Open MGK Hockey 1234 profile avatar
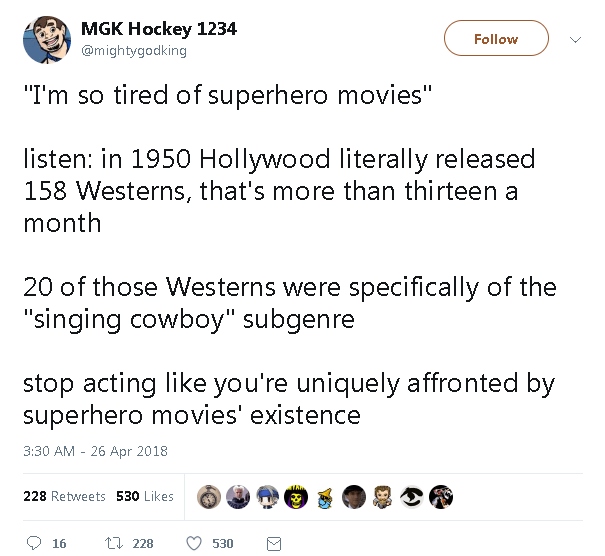Image resolution: width=605 pixels, height=556 pixels. (45, 39)
